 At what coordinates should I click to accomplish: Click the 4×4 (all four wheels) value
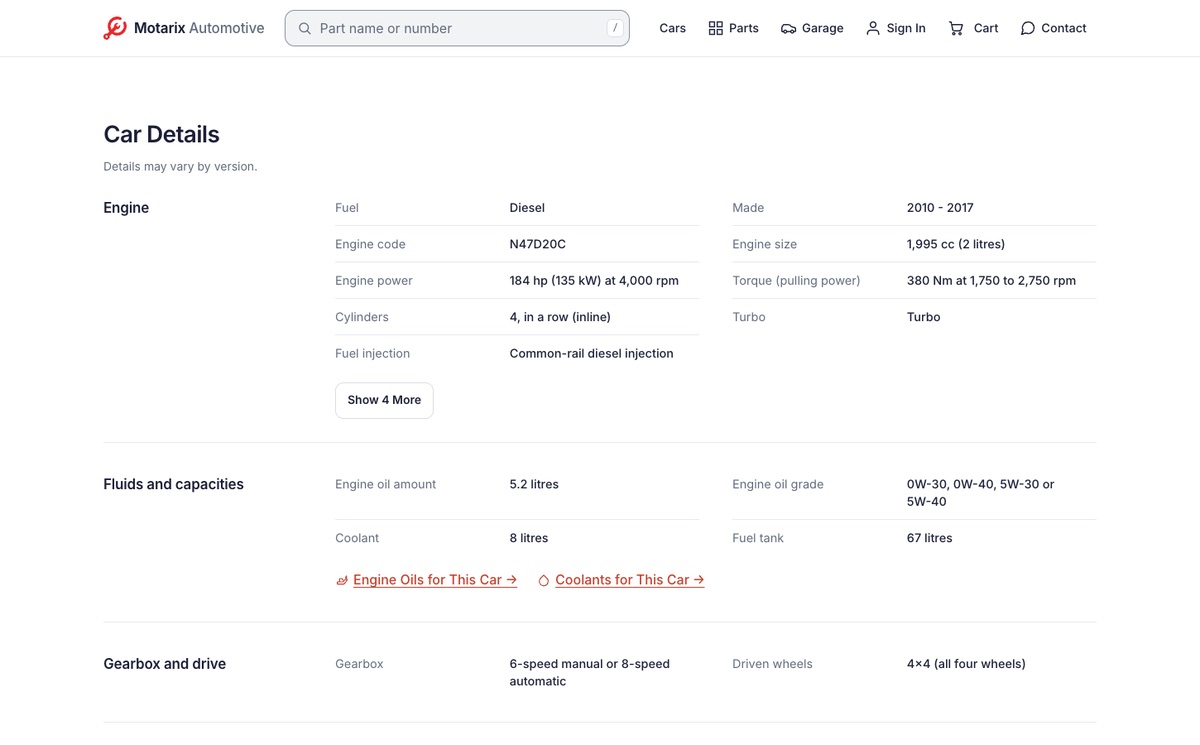pyautogui.click(x=966, y=664)
